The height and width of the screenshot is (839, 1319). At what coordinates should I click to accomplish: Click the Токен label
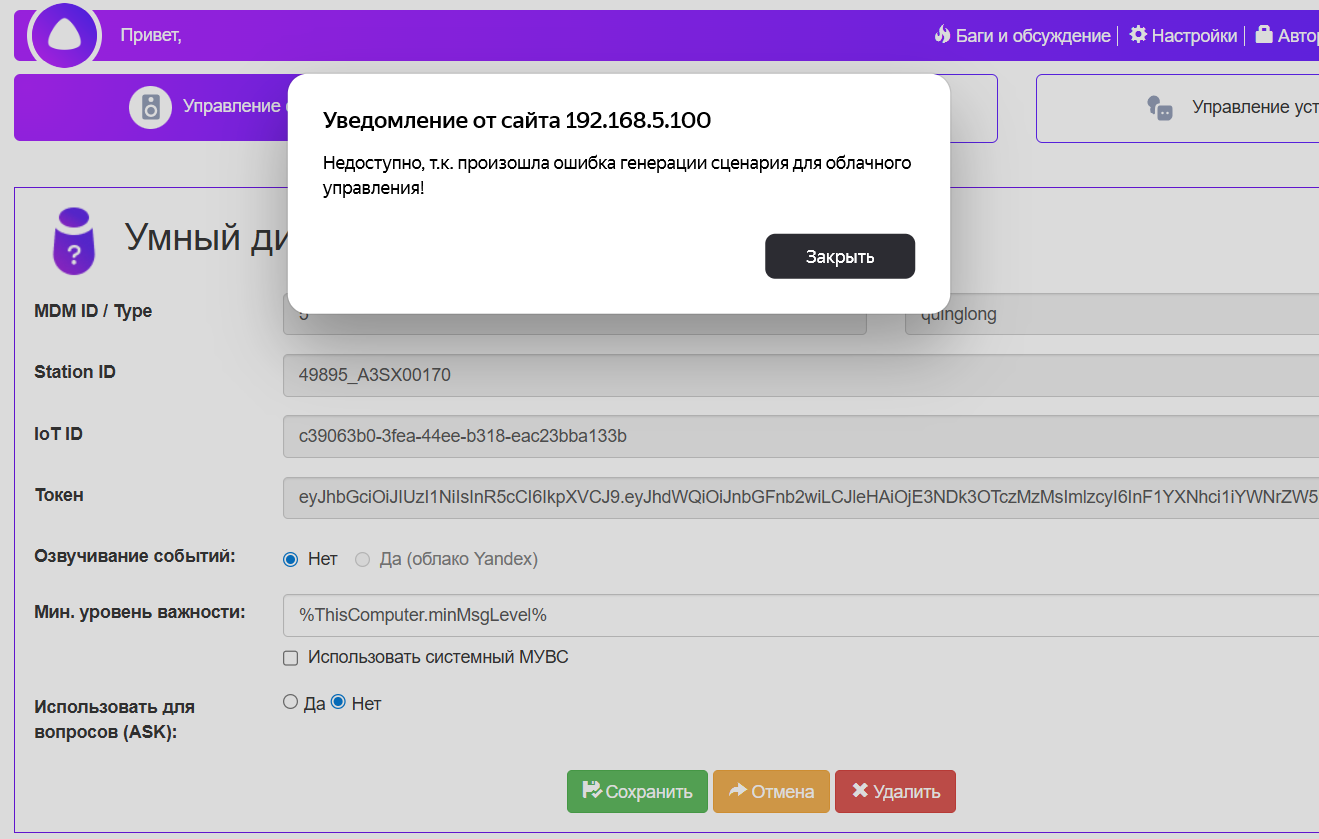pyautogui.click(x=59, y=495)
